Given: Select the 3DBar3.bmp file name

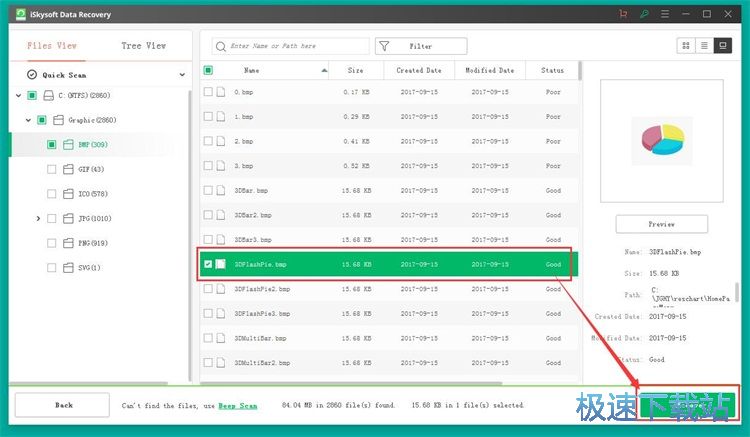Looking at the screenshot, I should (253, 240).
